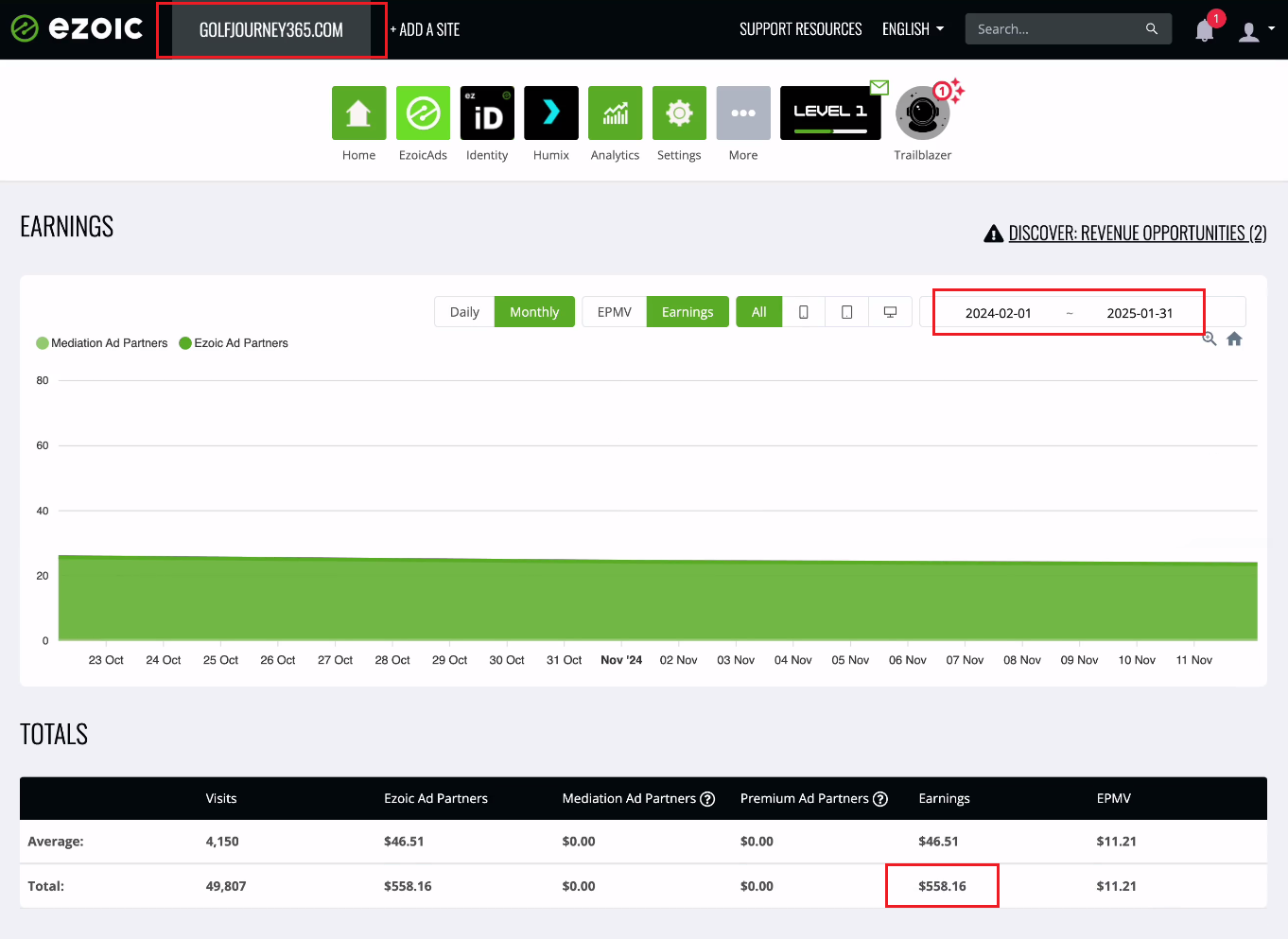The image size is (1288, 939).
Task: Click the Nov '24 axis label
Action: (x=621, y=660)
